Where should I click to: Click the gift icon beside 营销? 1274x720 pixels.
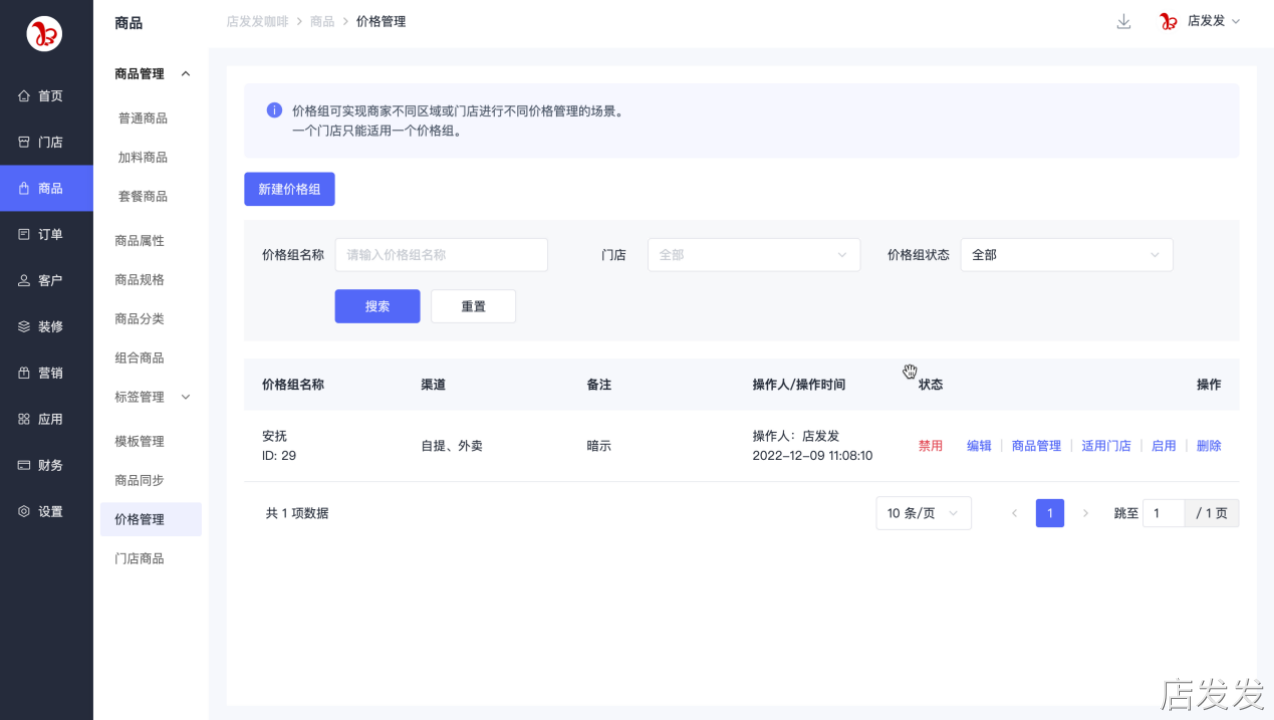24,373
